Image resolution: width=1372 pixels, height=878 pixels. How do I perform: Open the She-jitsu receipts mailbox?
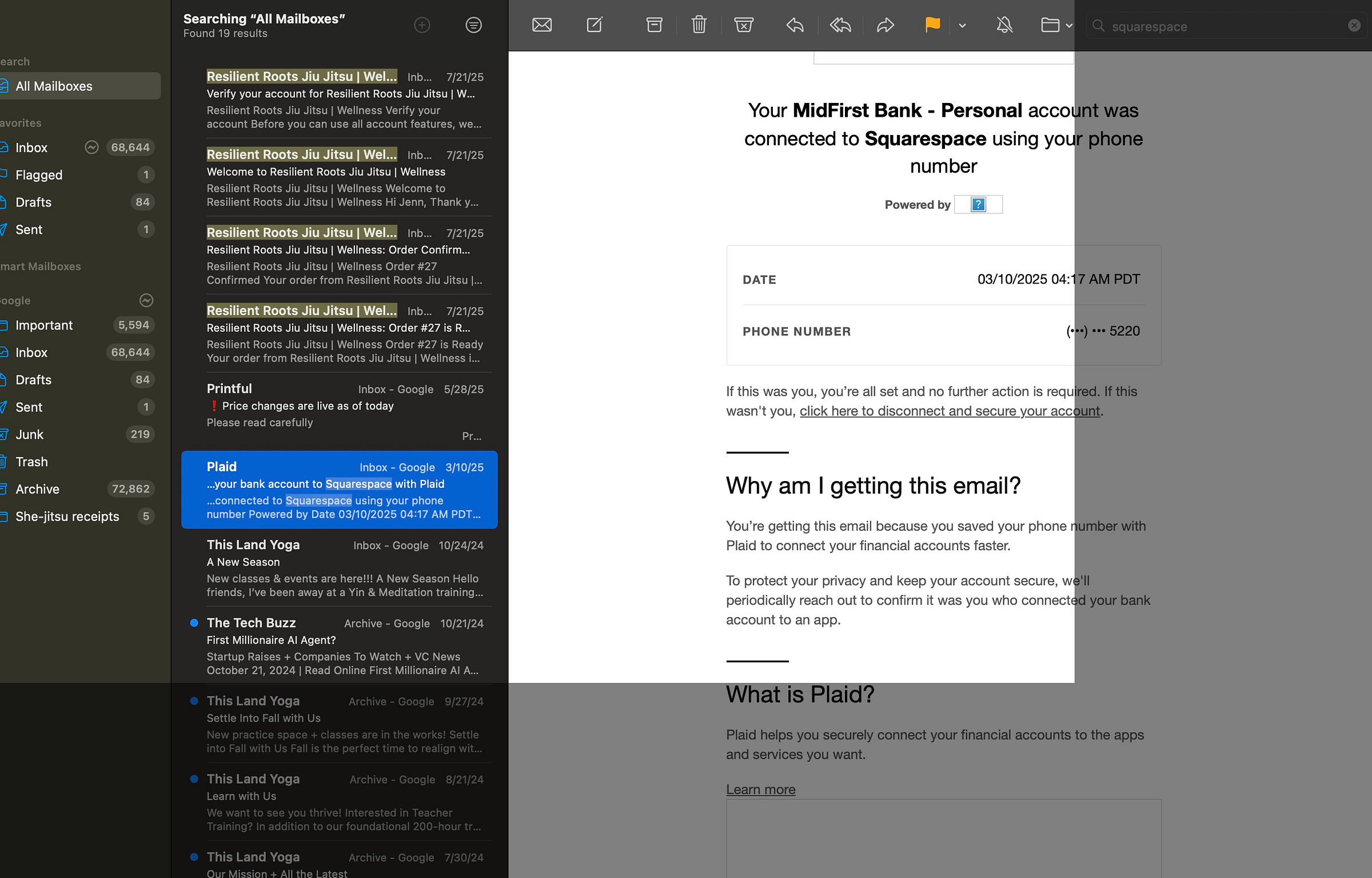point(67,517)
